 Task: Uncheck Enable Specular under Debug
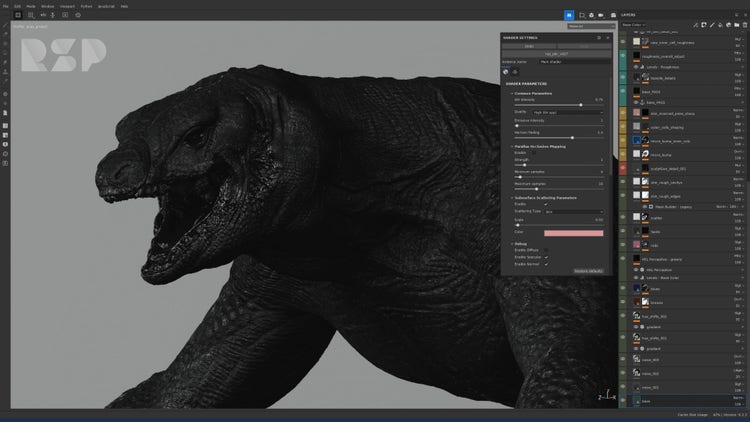coord(546,257)
